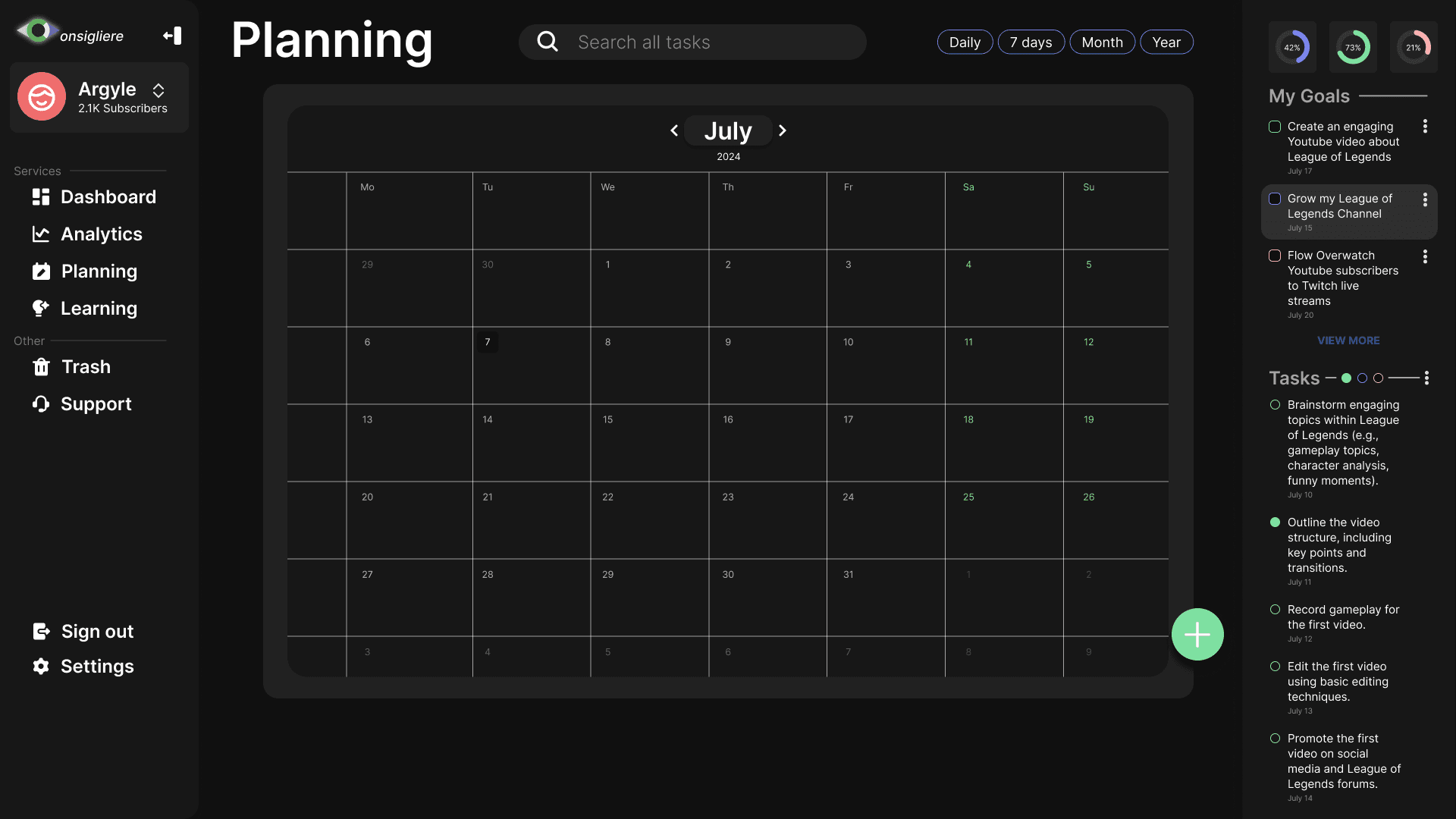
Task: Switch to the 7 days view
Action: tap(1031, 42)
